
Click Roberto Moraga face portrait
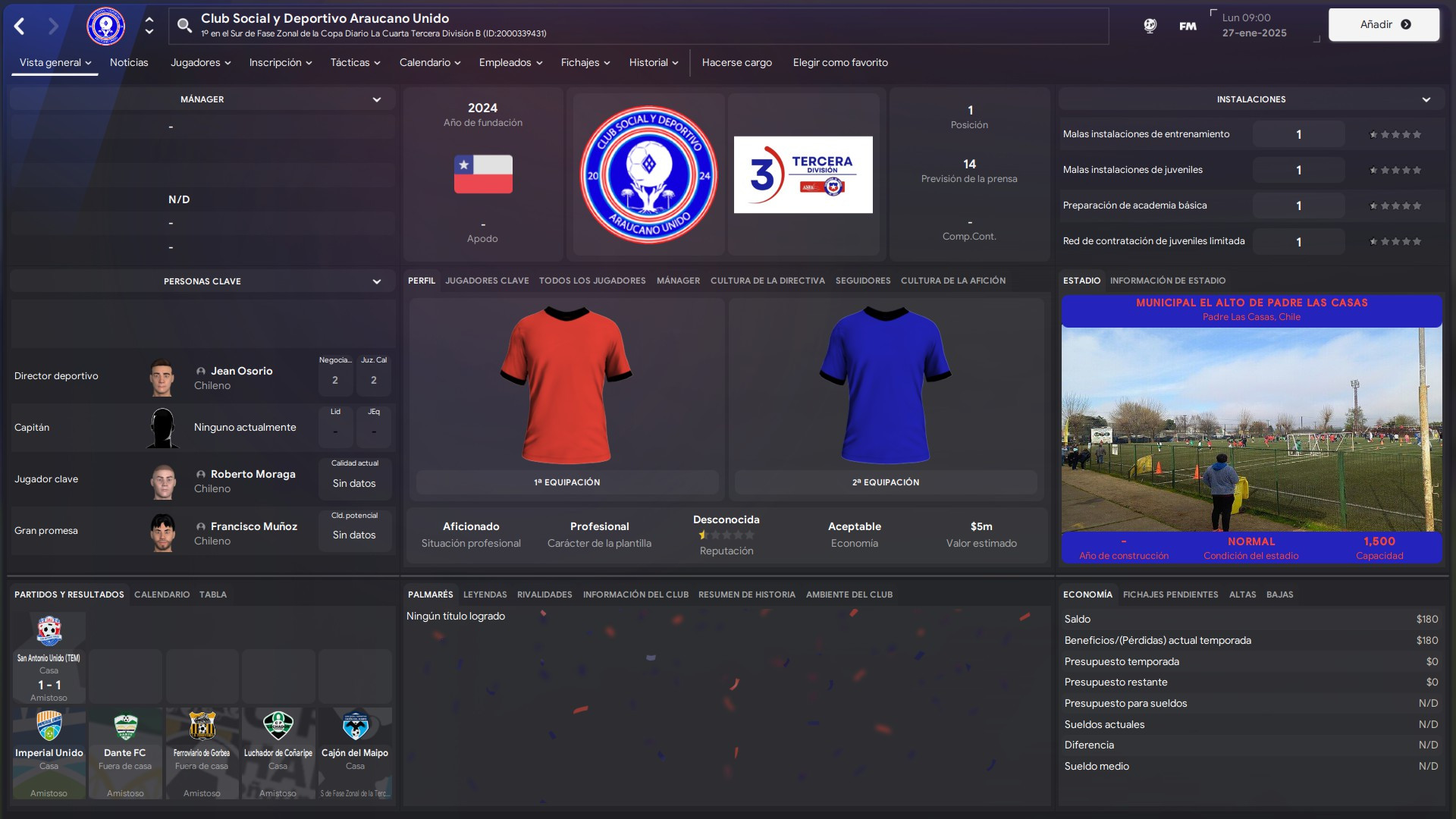click(162, 480)
